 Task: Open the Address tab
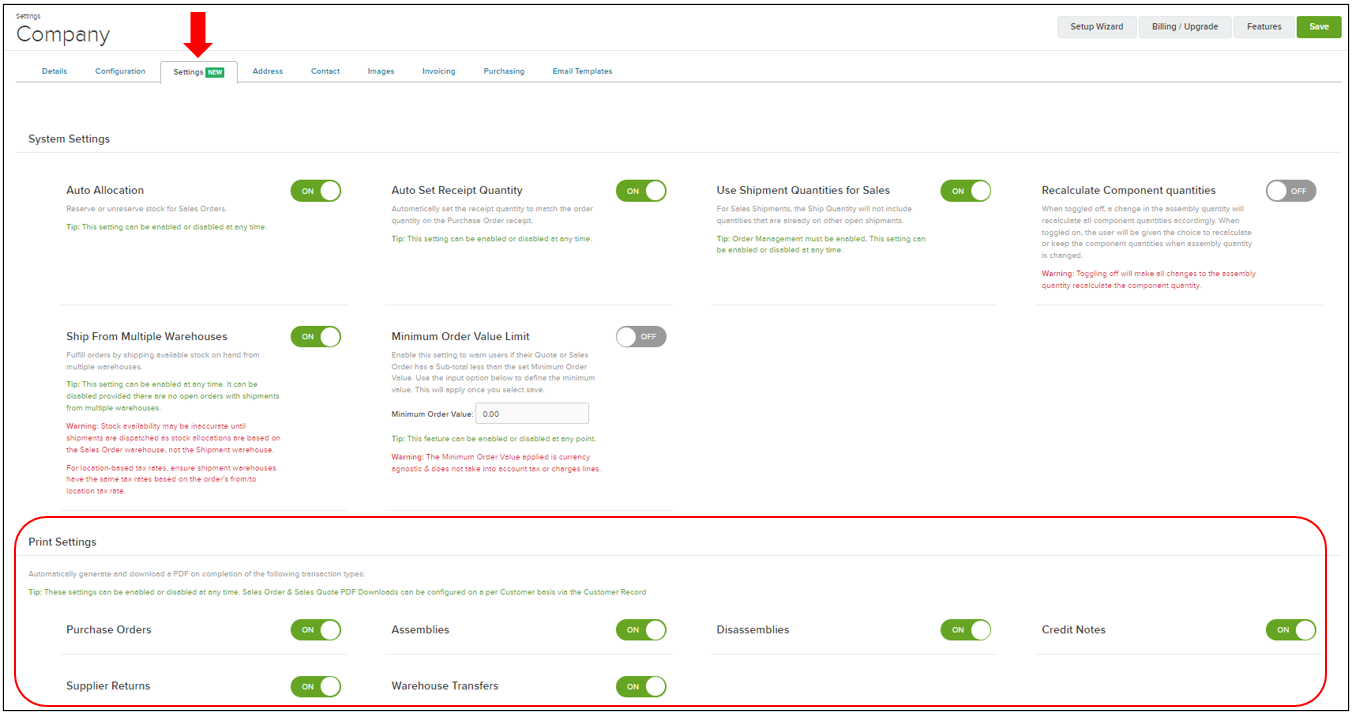pyautogui.click(x=267, y=71)
